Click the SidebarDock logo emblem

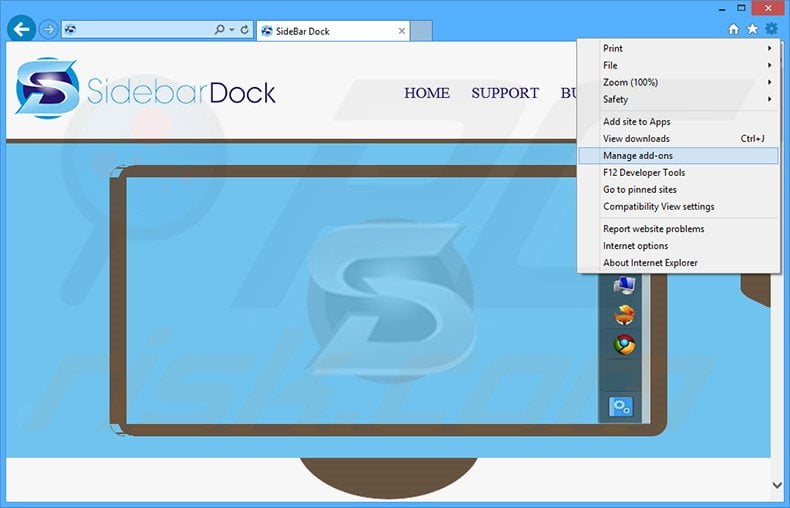[x=47, y=88]
